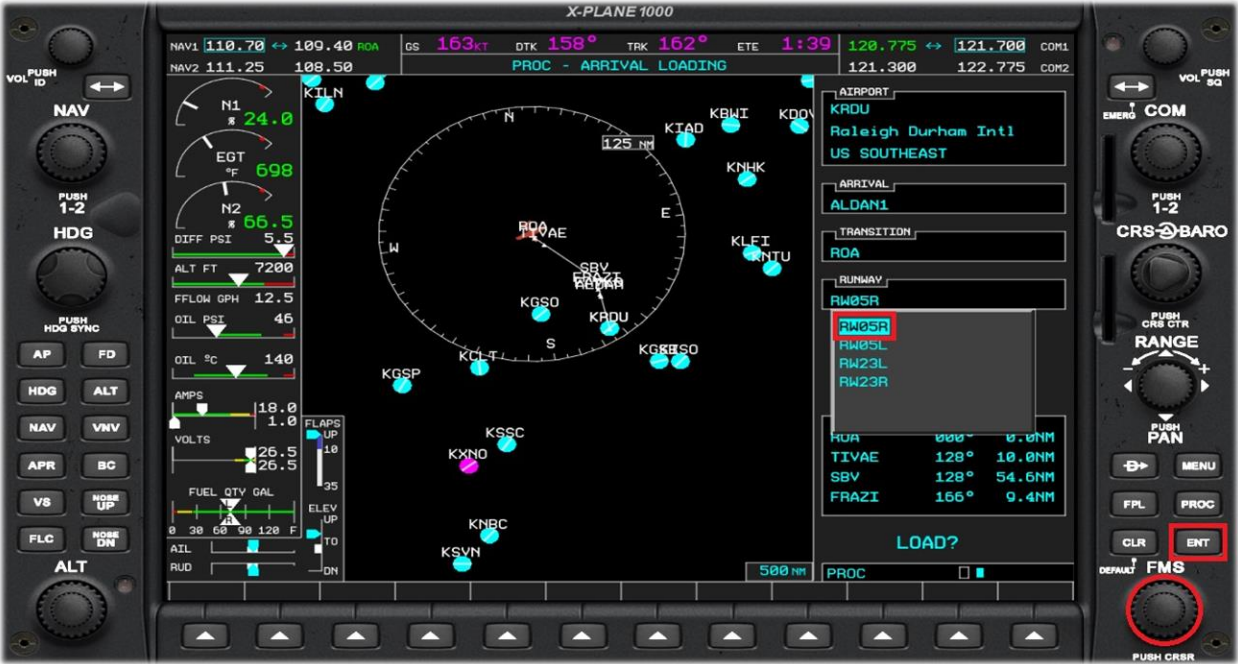
Task: Toggle the VNV mode button
Action: coord(105,428)
